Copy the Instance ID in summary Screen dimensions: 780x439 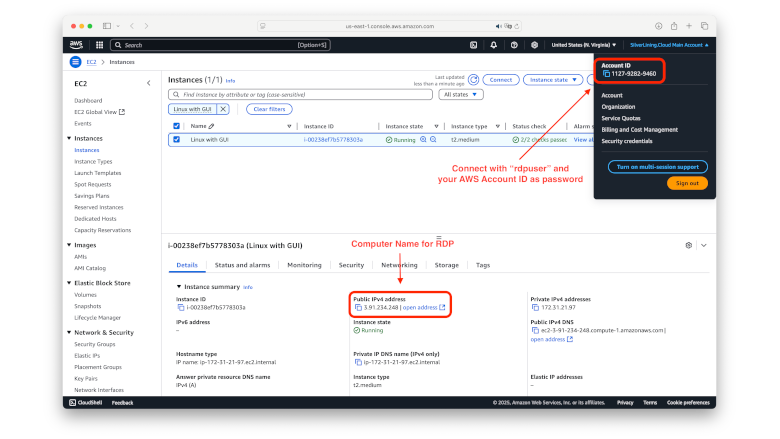point(181,307)
